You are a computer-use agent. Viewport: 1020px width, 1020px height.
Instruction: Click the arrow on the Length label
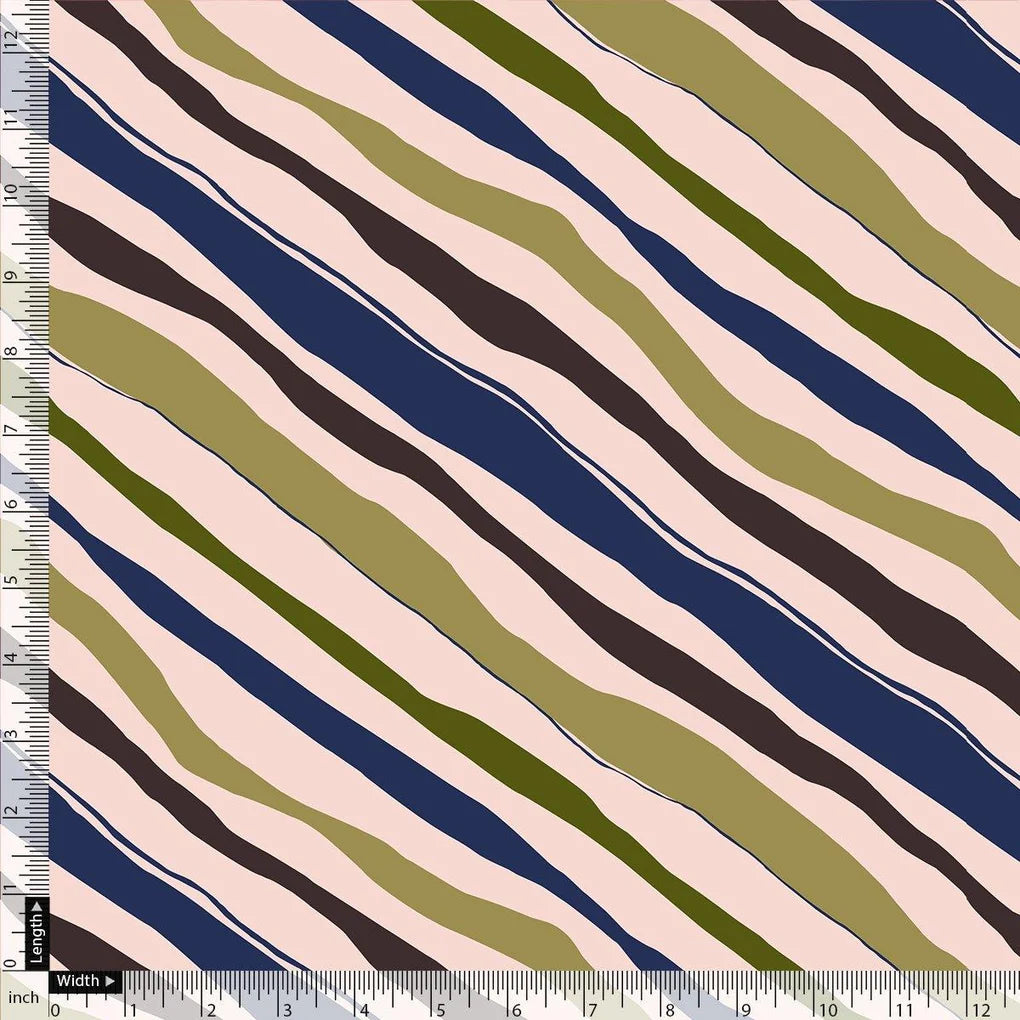[x=37, y=908]
